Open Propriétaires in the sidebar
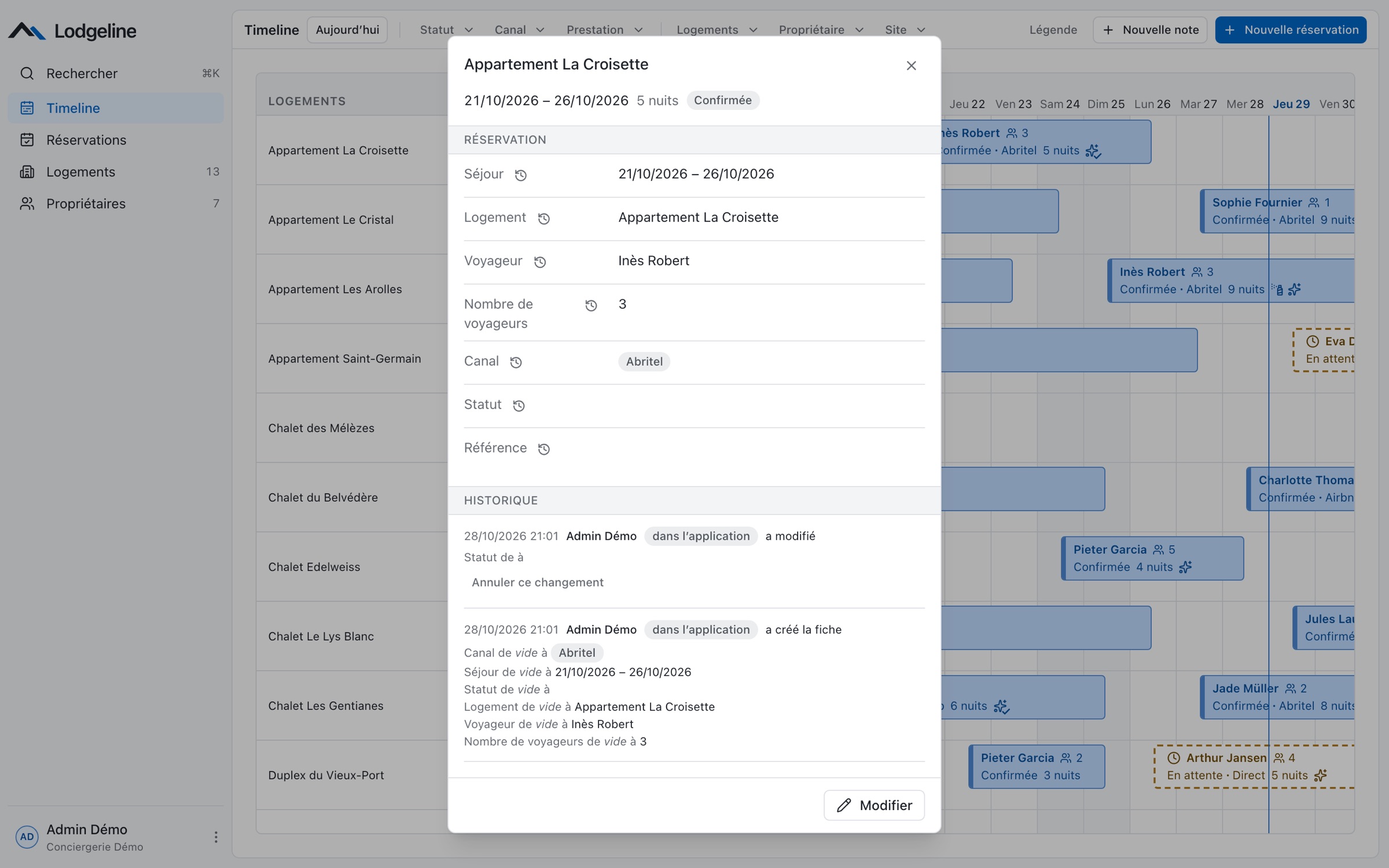 coord(115,203)
